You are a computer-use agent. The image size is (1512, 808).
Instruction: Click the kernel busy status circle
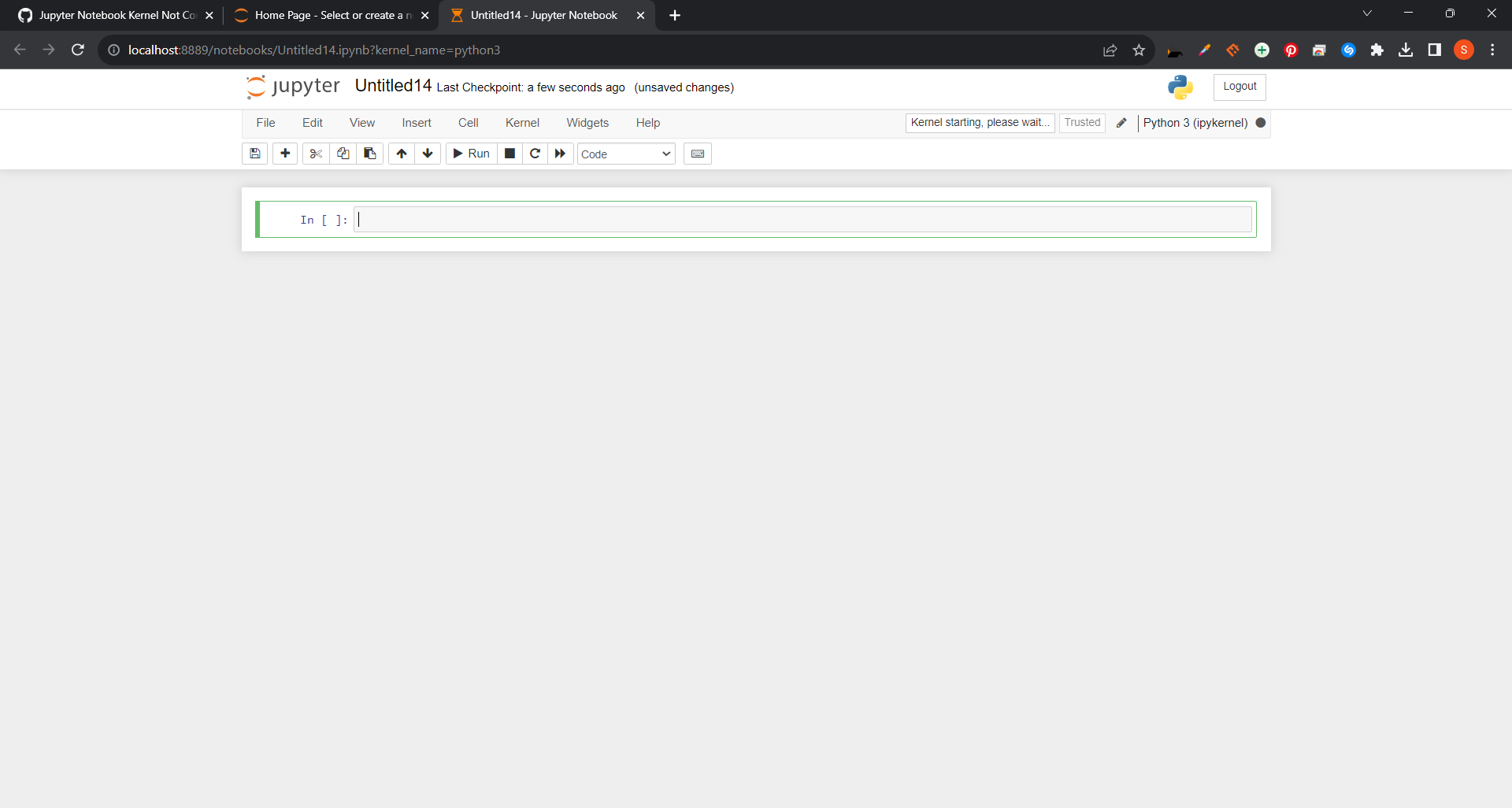point(1261,123)
